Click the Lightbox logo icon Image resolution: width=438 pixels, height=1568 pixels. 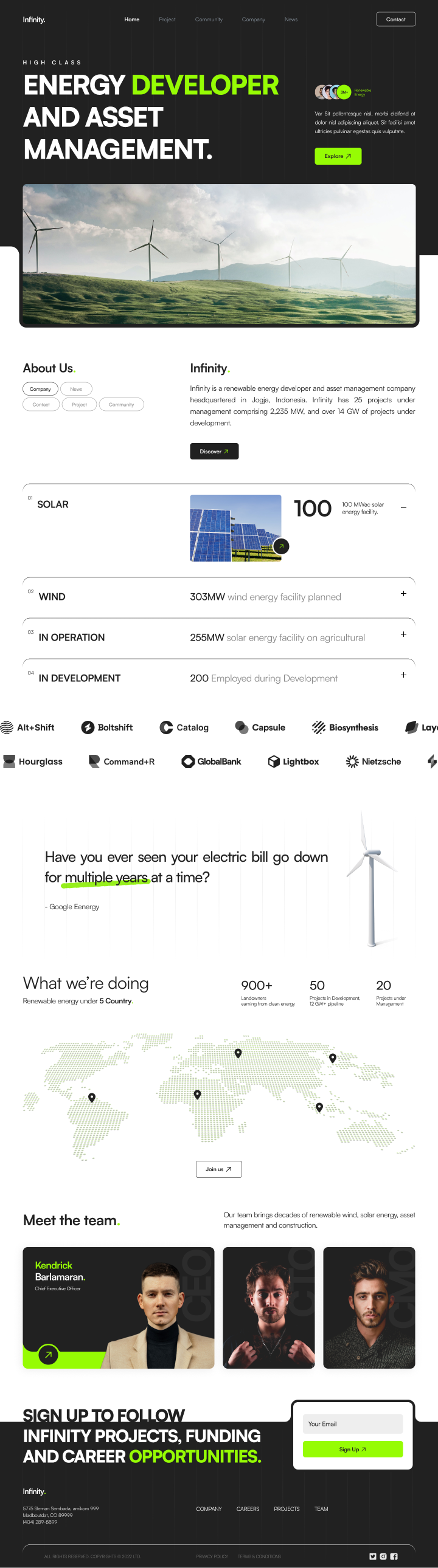(x=274, y=762)
